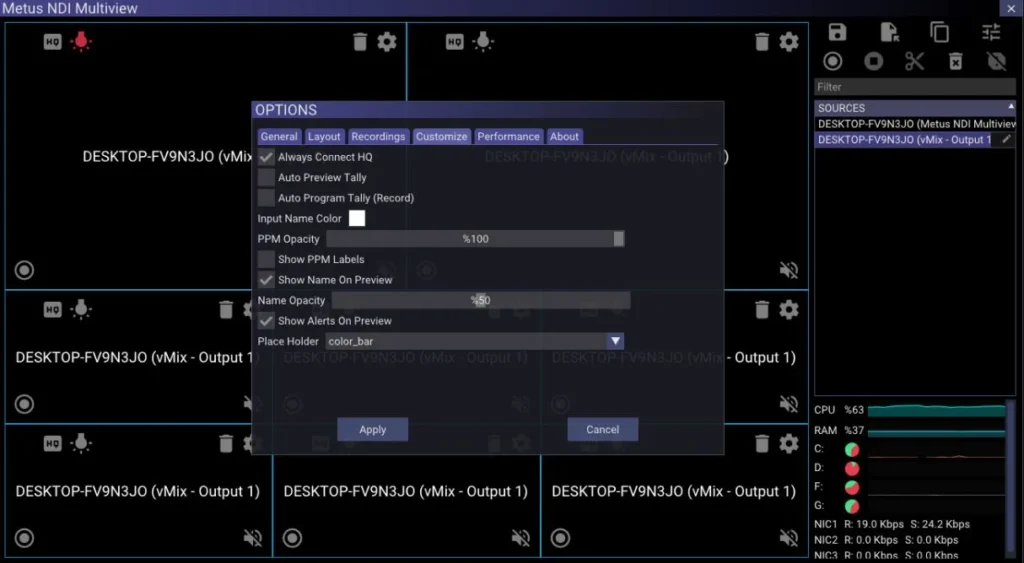Screen dimensions: 1024x563
Task: Unmute audio in the bottom-right cell
Action: point(788,538)
